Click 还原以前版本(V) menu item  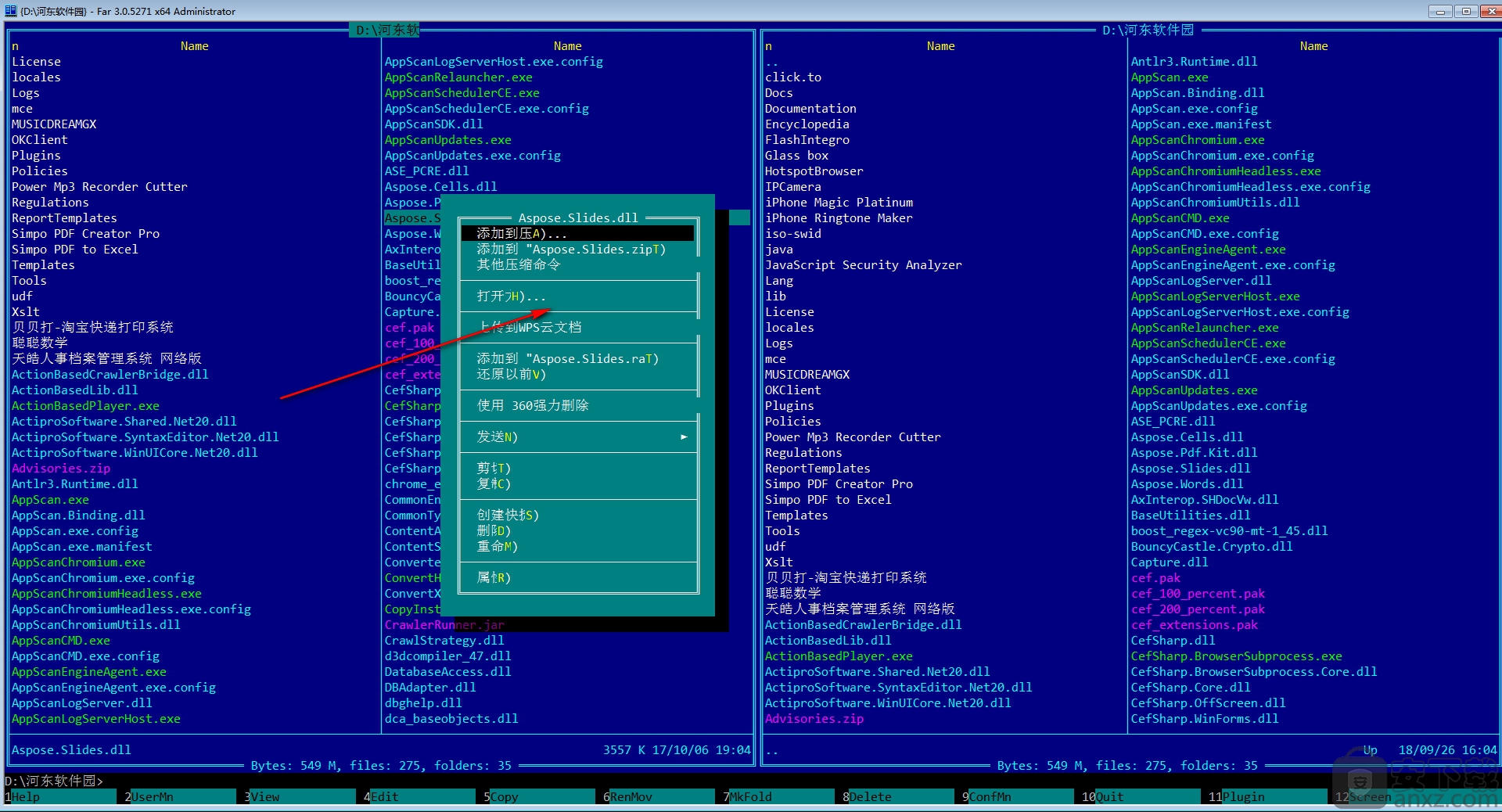click(x=577, y=374)
